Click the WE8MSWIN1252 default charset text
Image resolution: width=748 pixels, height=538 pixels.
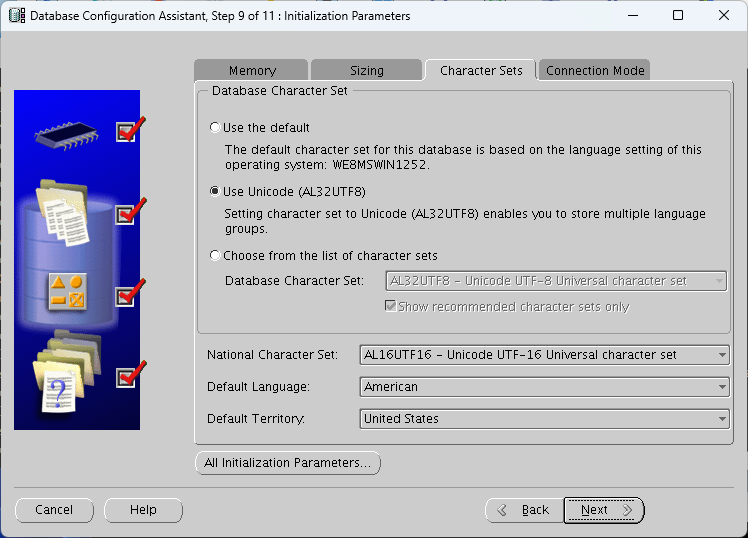[380, 165]
